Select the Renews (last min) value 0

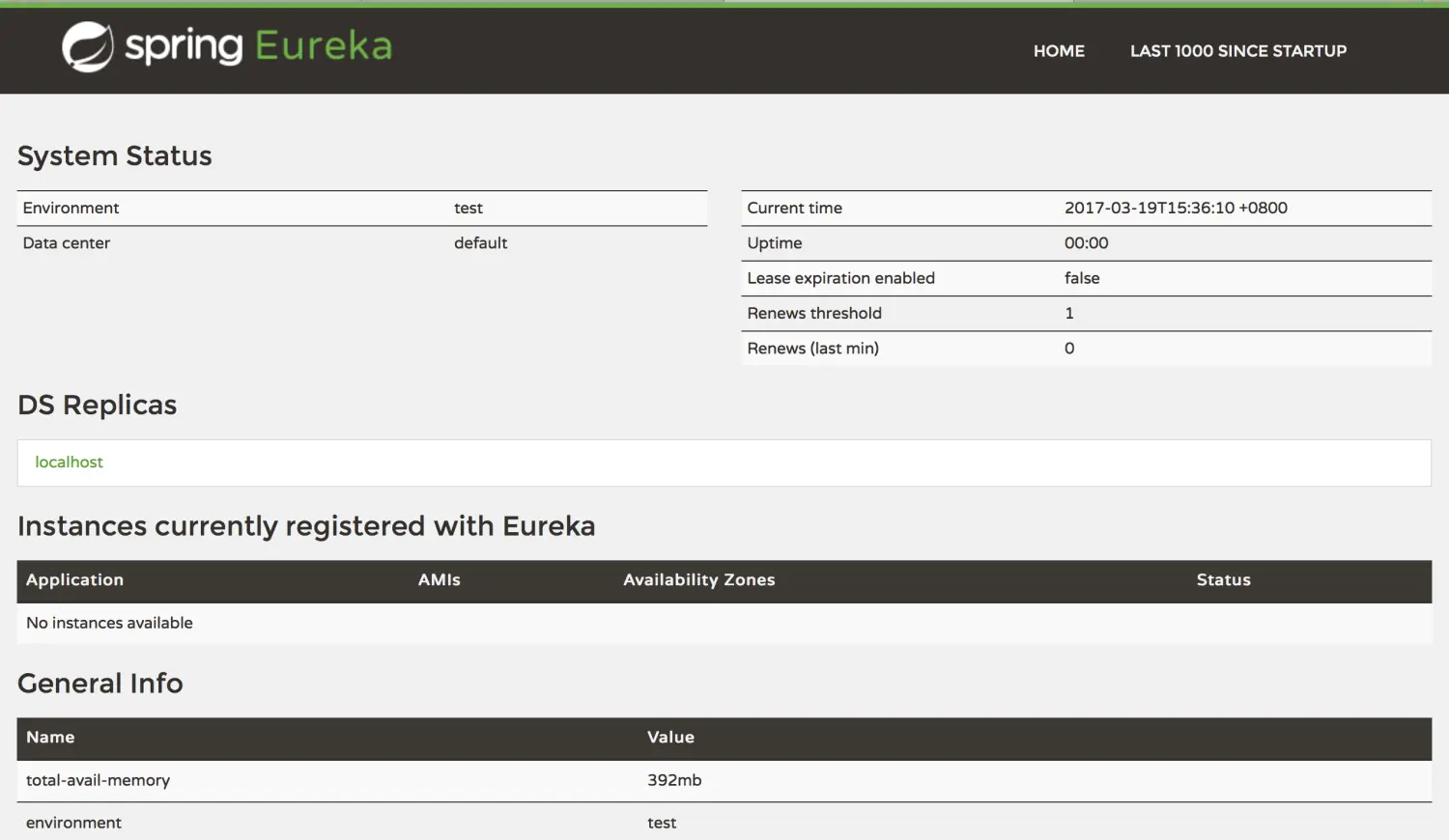pos(1069,349)
